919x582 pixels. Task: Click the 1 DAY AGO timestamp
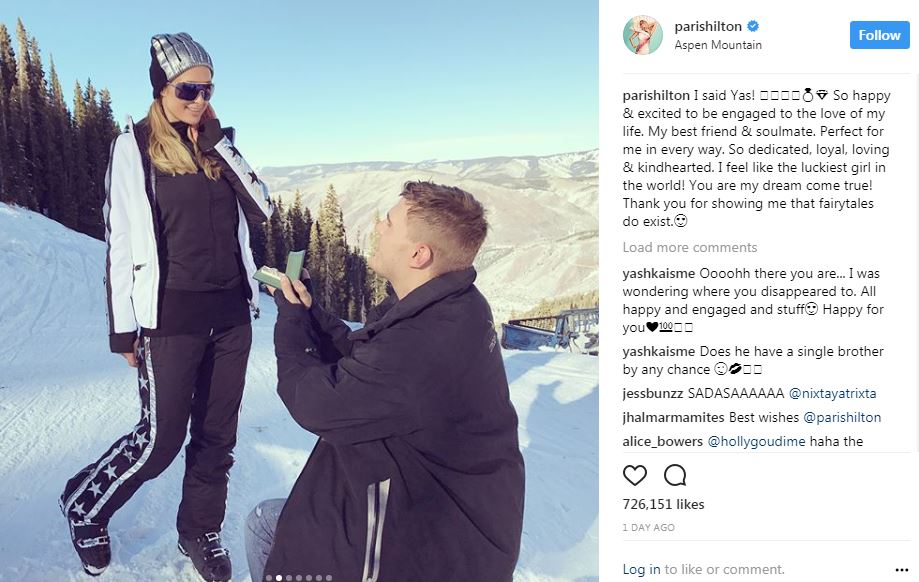pos(648,527)
